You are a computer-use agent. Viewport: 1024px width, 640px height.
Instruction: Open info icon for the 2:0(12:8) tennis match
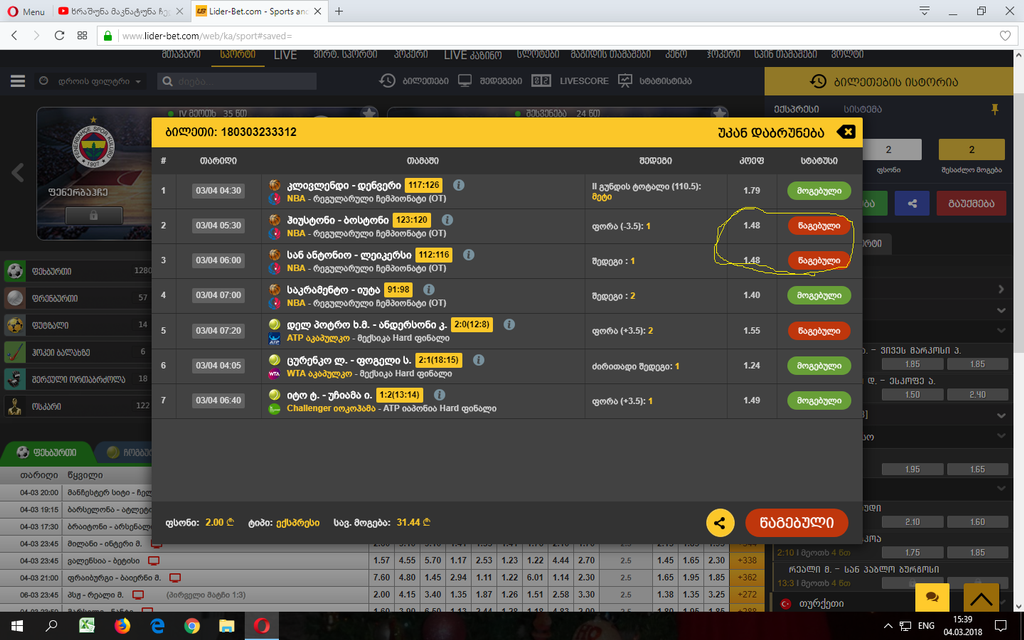click(x=509, y=324)
